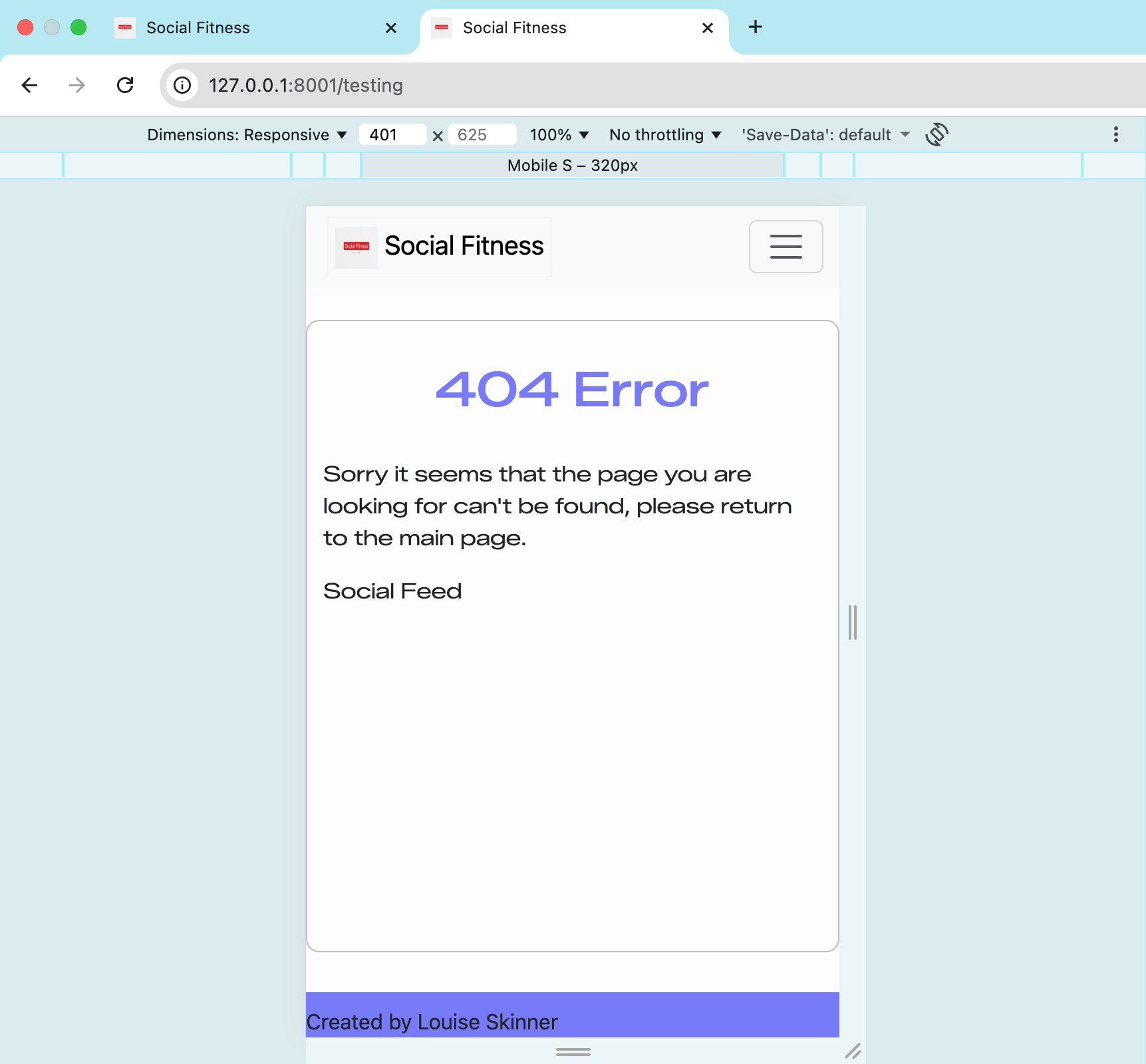Follow the Social Feed link
The image size is (1146, 1064).
pos(392,591)
